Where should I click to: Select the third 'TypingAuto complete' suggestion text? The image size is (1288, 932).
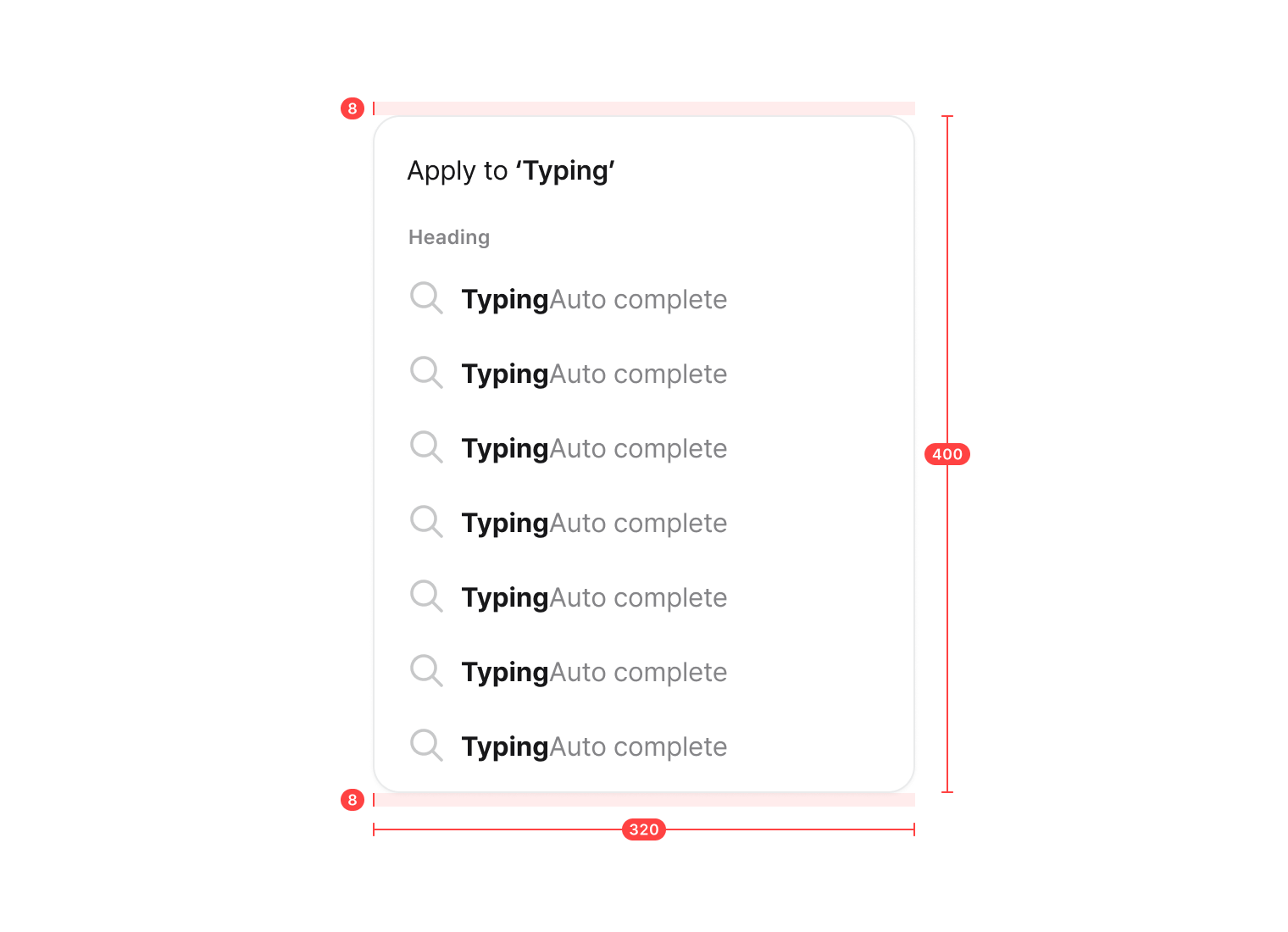pos(594,449)
